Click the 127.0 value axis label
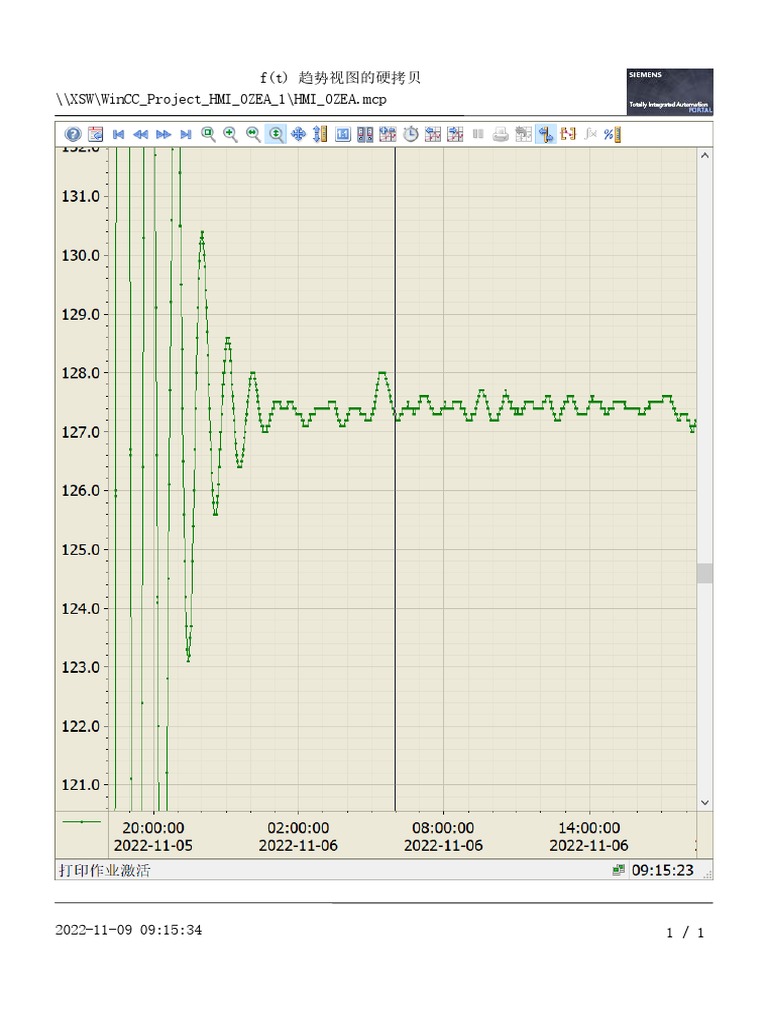 click(x=80, y=432)
